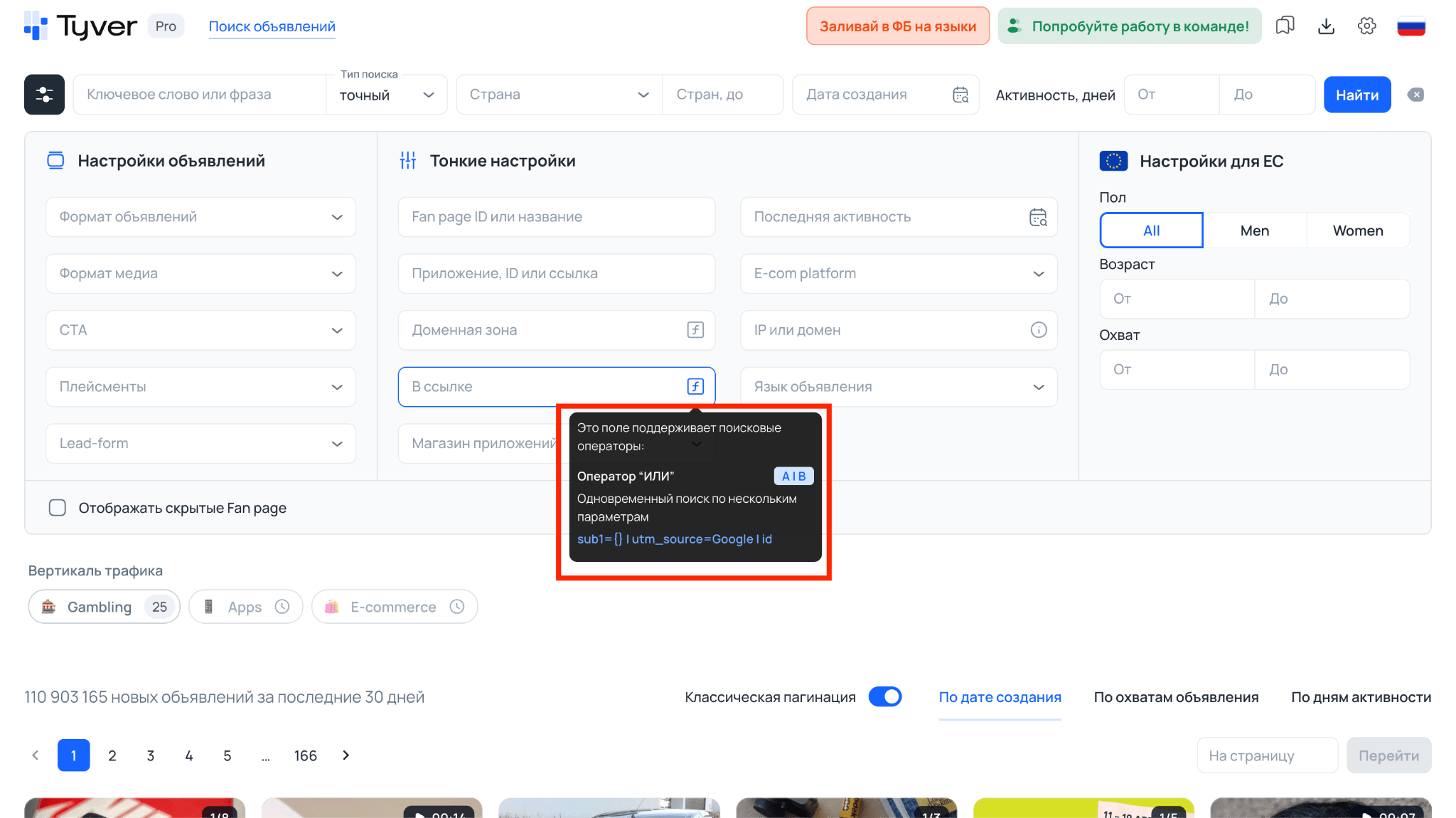Click the info icon next to 'IP или домен'
This screenshot has height=818, width=1456.
[1039, 330]
